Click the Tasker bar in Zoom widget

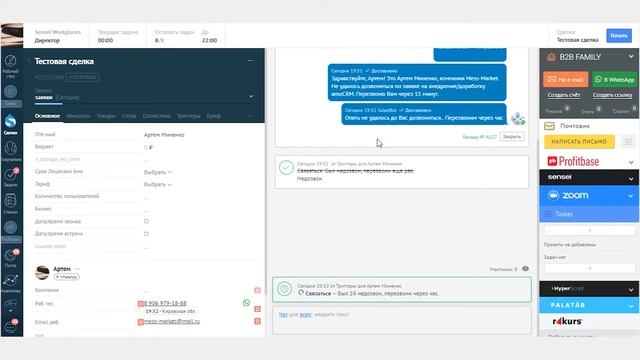click(589, 214)
